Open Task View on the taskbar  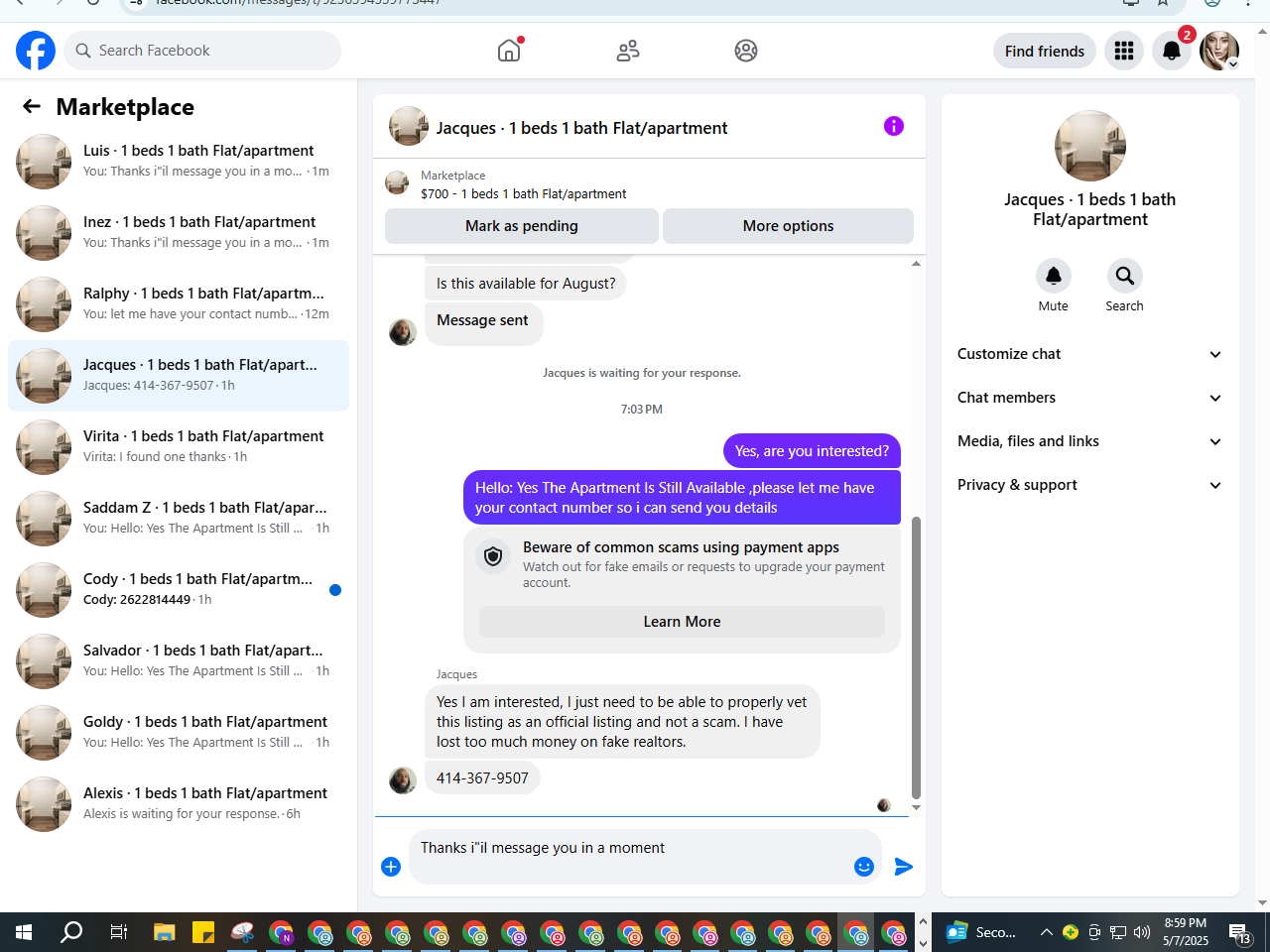118,932
